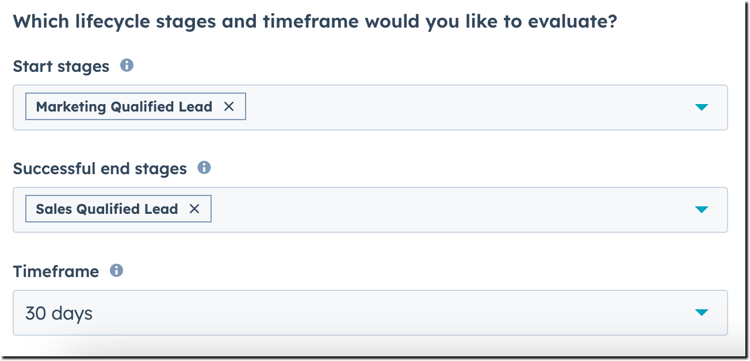Click the info icon beside Start stages
The width and height of the screenshot is (750, 361).
coord(126,65)
